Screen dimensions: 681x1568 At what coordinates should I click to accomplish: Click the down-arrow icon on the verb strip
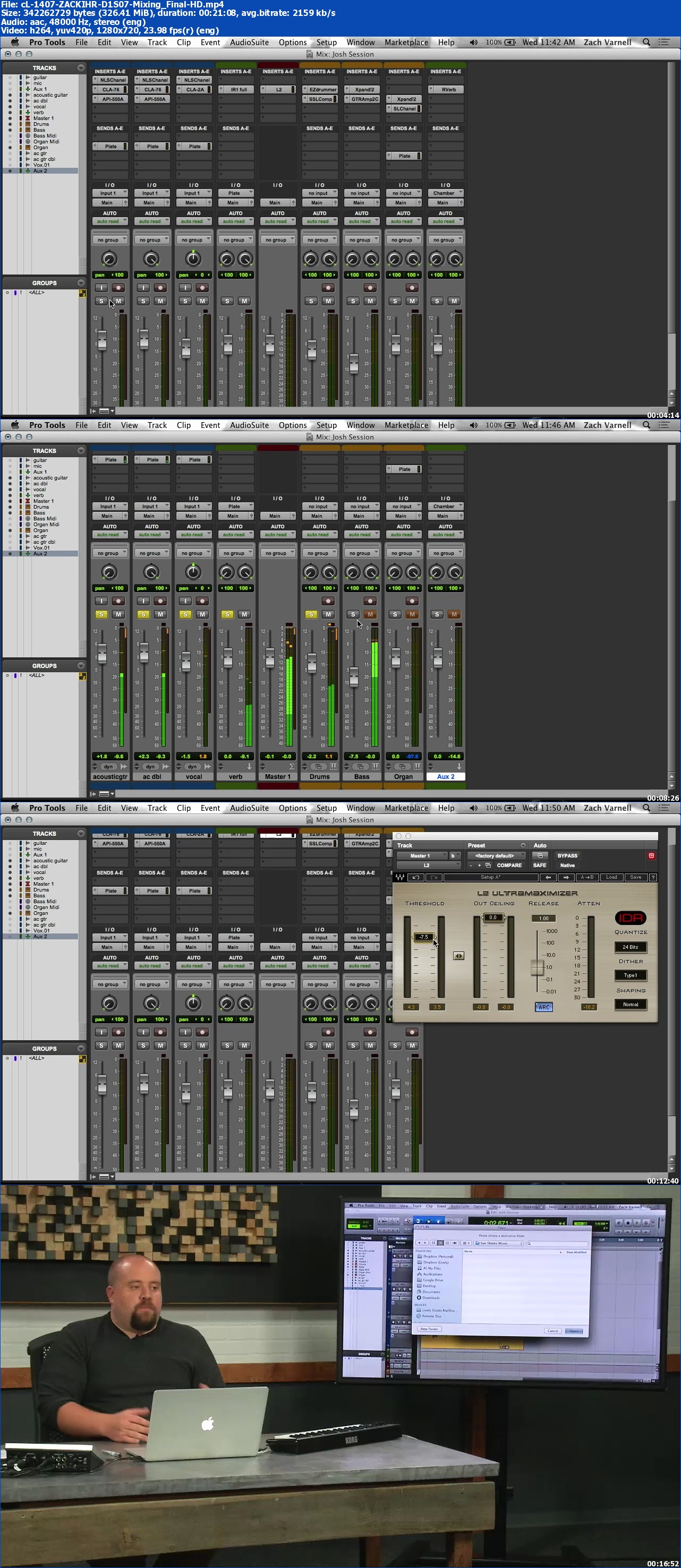249,766
